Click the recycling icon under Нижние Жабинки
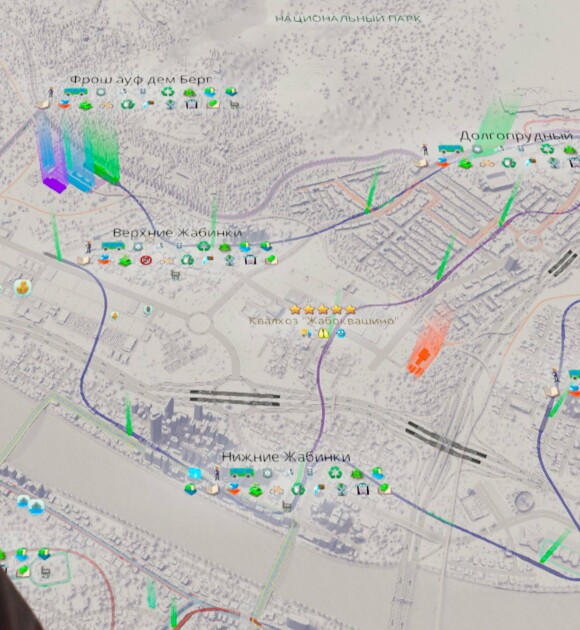The height and width of the screenshot is (630, 580). [335, 472]
